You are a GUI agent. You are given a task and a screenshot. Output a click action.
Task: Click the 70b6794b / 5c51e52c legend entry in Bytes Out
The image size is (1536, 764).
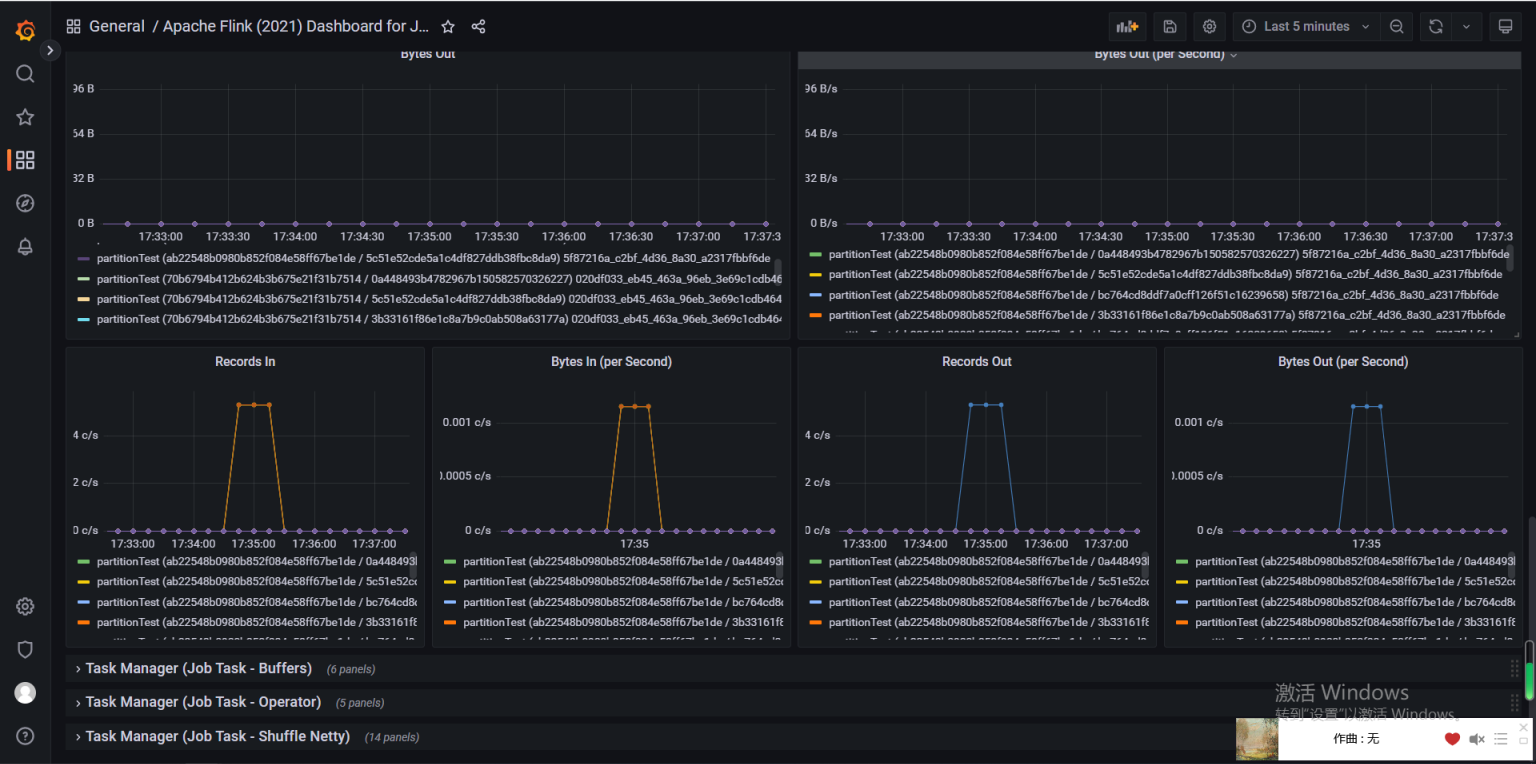[x=438, y=299]
